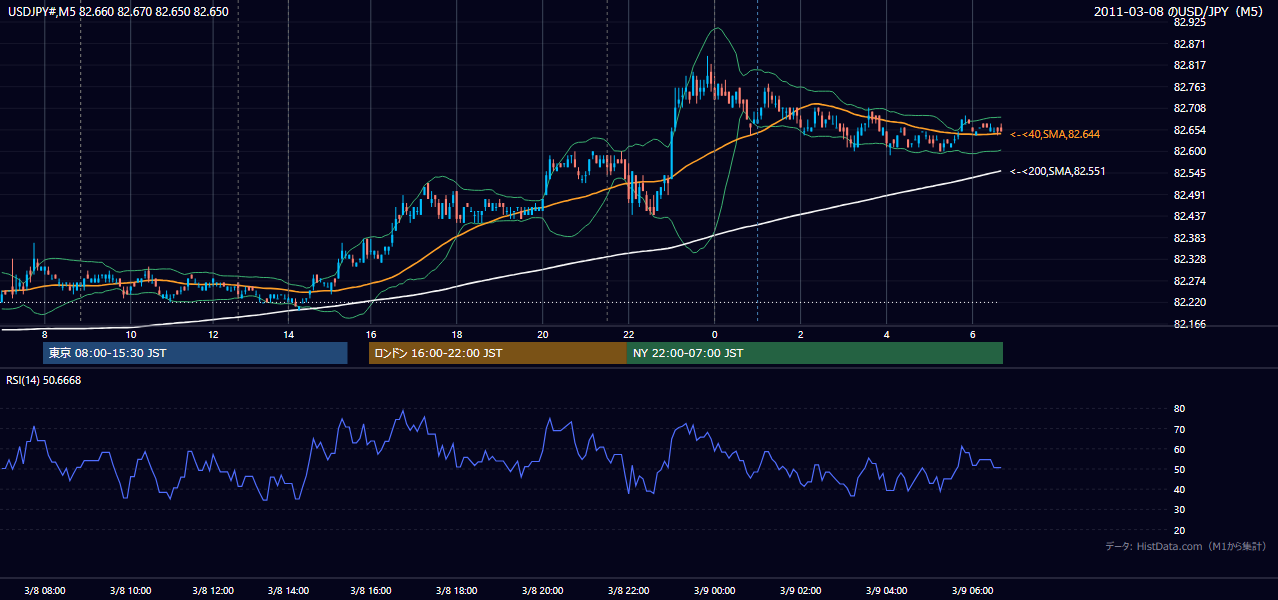Viewport: 1278px width, 600px height.
Task: Click price axis label 82.654
Action: click(1190, 130)
